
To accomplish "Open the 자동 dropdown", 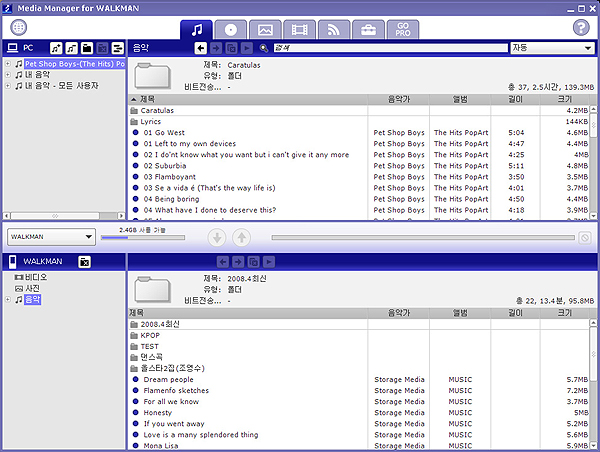I will point(552,48).
